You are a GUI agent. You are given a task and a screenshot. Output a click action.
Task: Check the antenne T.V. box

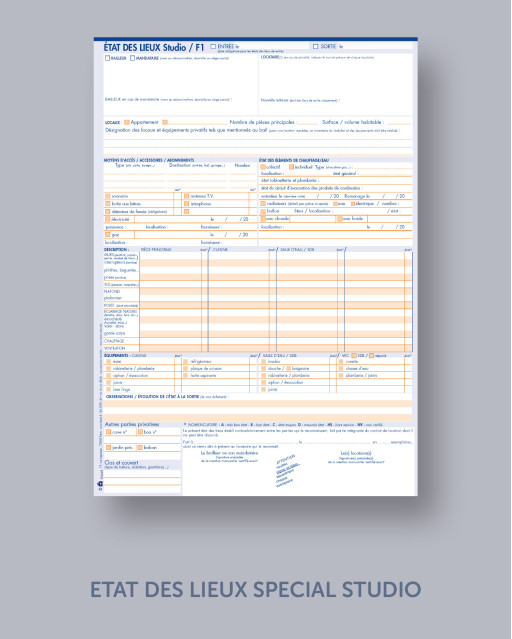186,196
